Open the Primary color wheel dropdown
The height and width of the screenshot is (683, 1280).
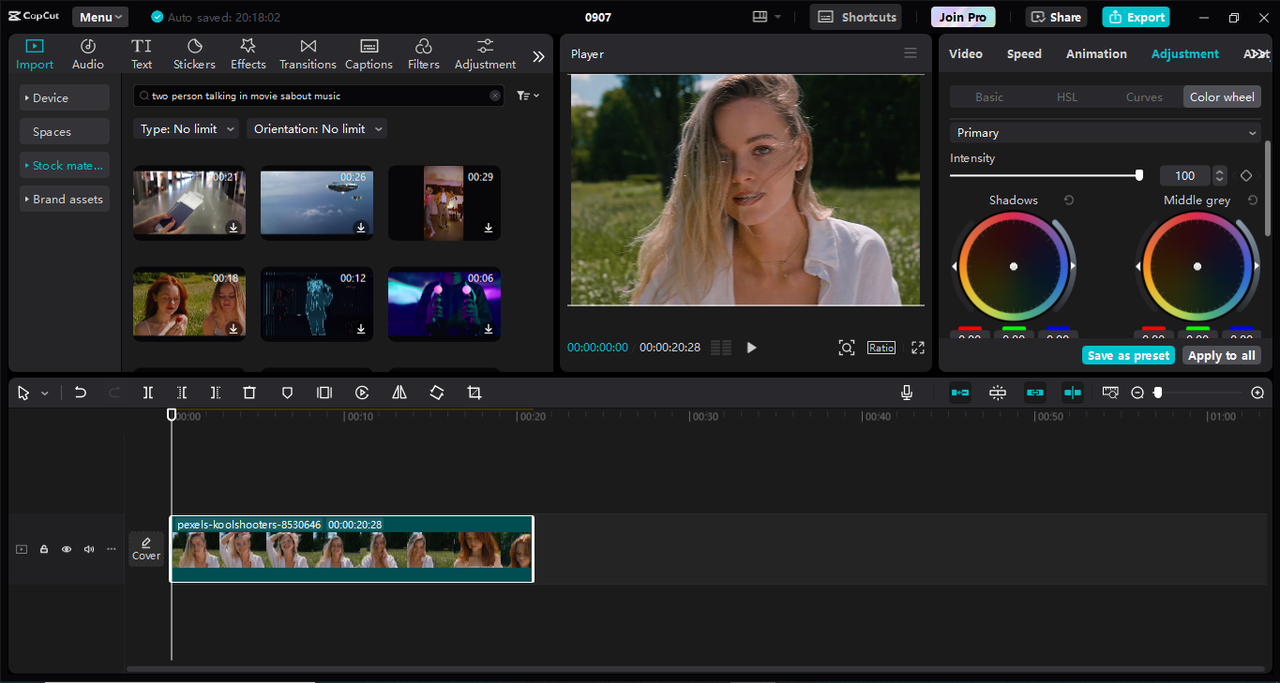[x=1105, y=133]
